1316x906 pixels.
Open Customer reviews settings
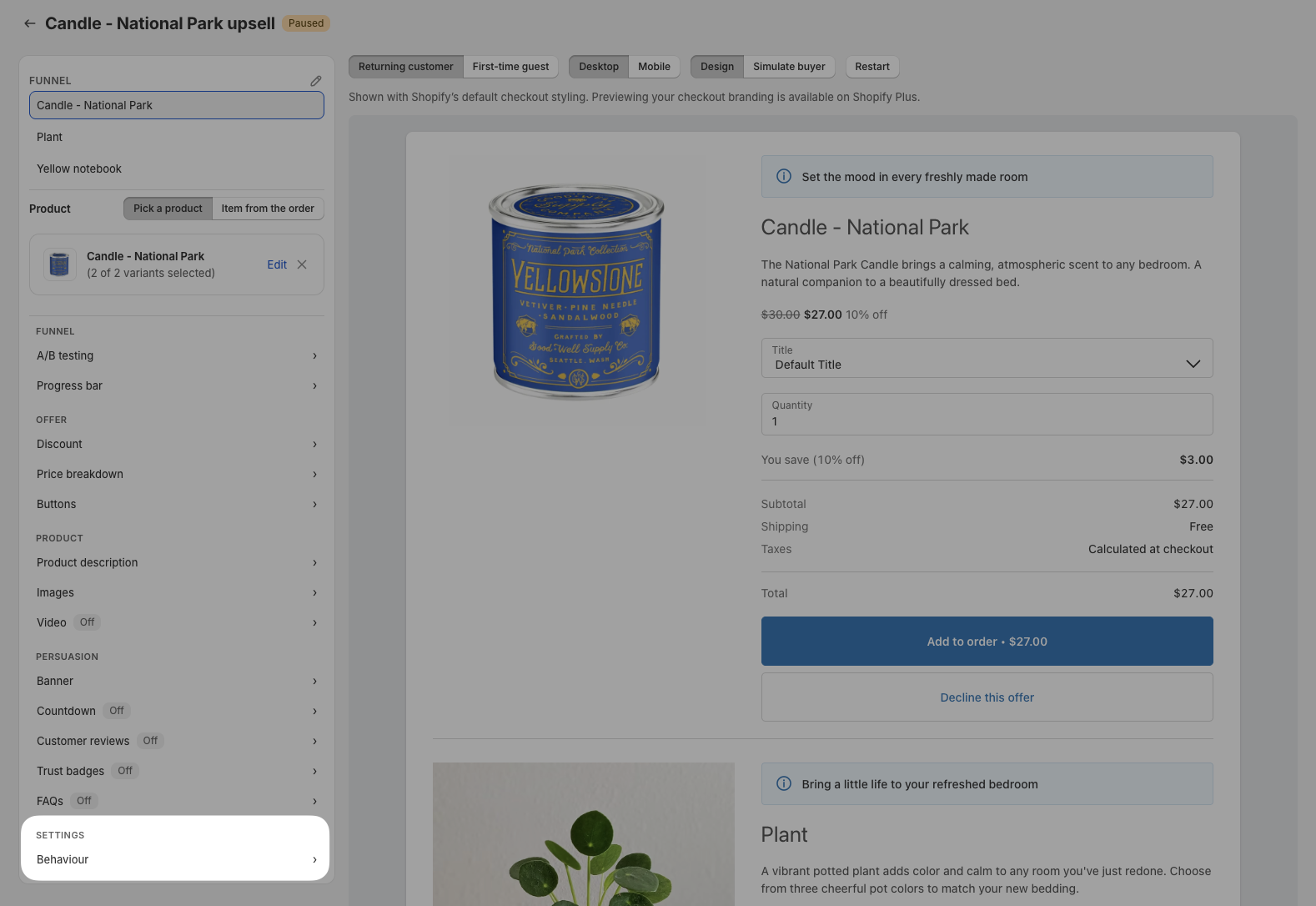pos(177,741)
